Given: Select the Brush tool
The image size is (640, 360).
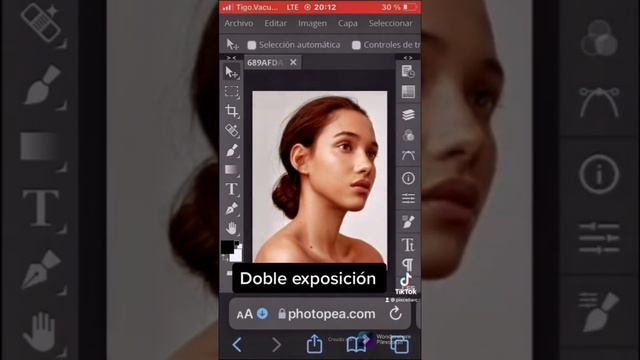Looking at the screenshot, I should (x=231, y=151).
